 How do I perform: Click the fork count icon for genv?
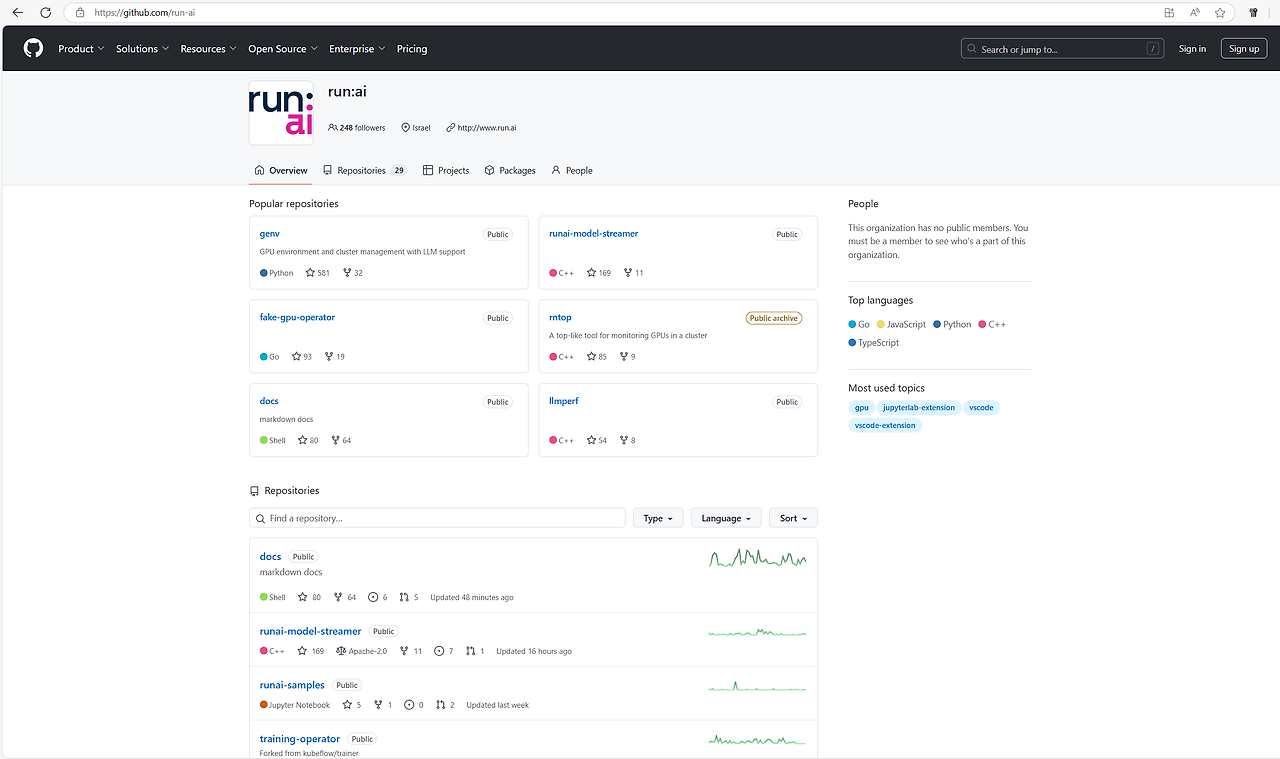click(x=347, y=273)
